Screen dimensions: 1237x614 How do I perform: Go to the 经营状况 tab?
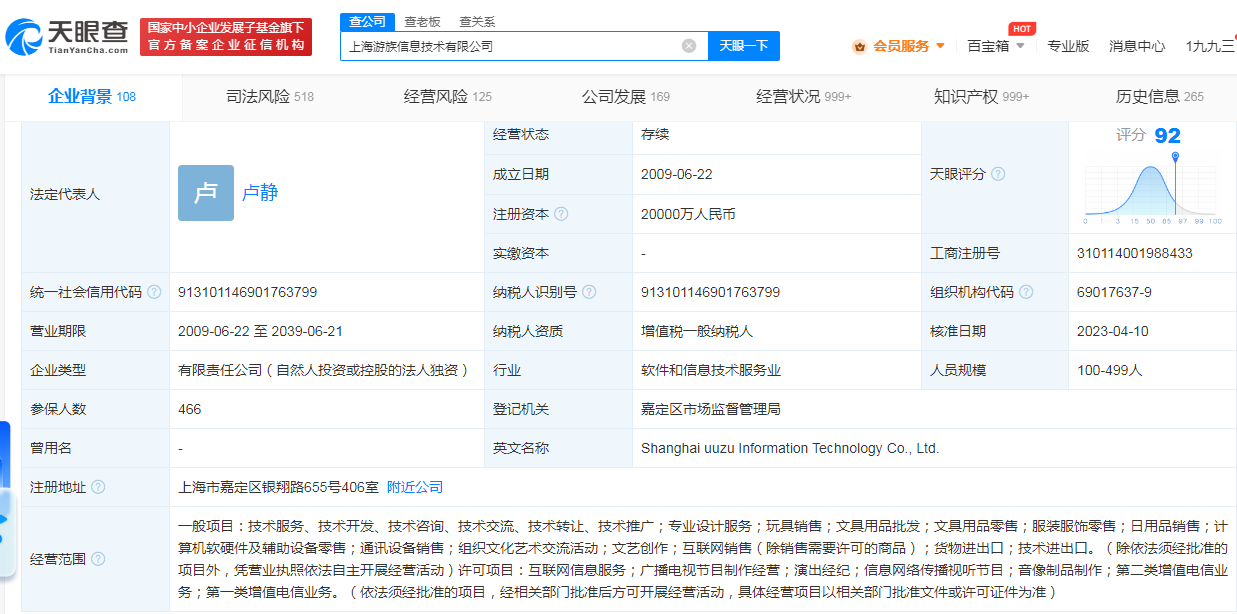click(804, 97)
